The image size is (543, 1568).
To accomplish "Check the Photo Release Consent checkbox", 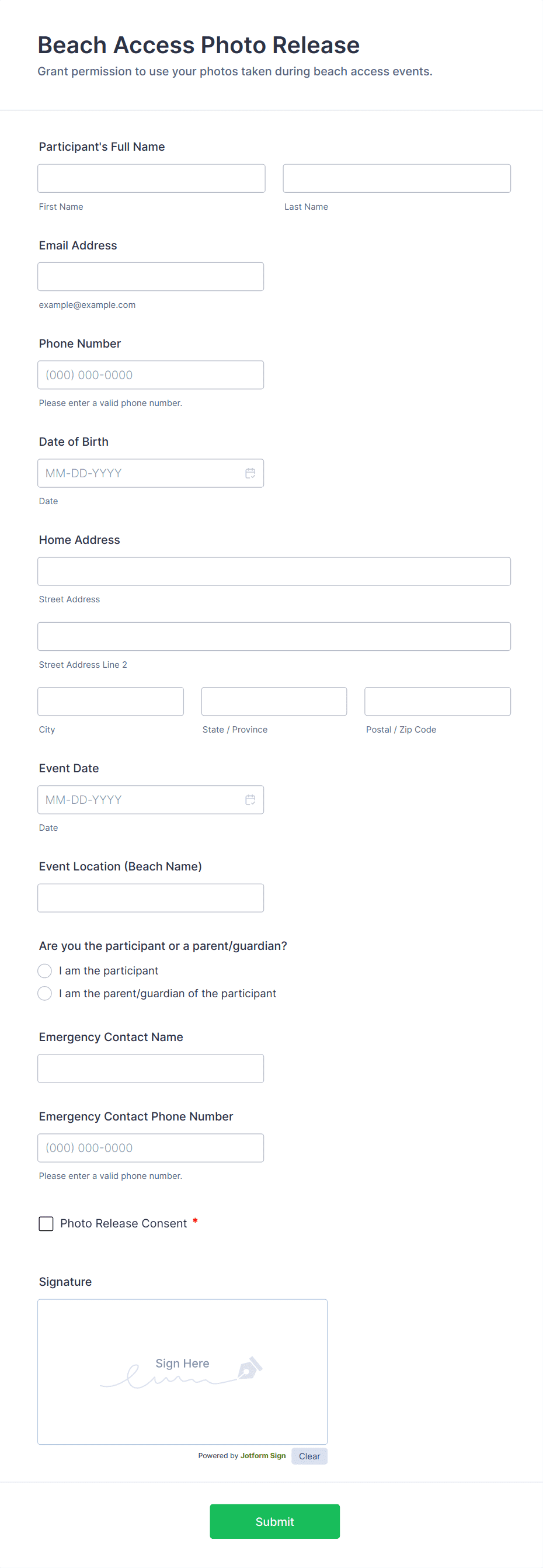I will click(x=46, y=1223).
